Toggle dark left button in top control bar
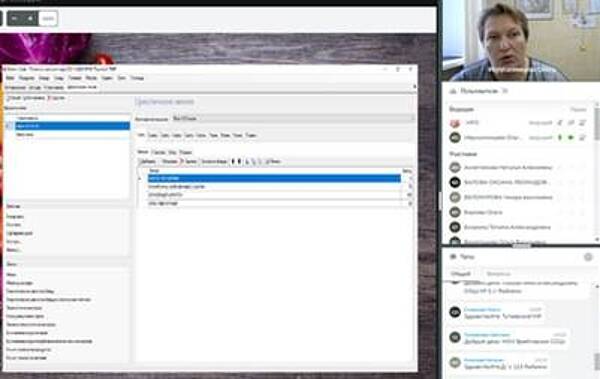 pos(15,18)
